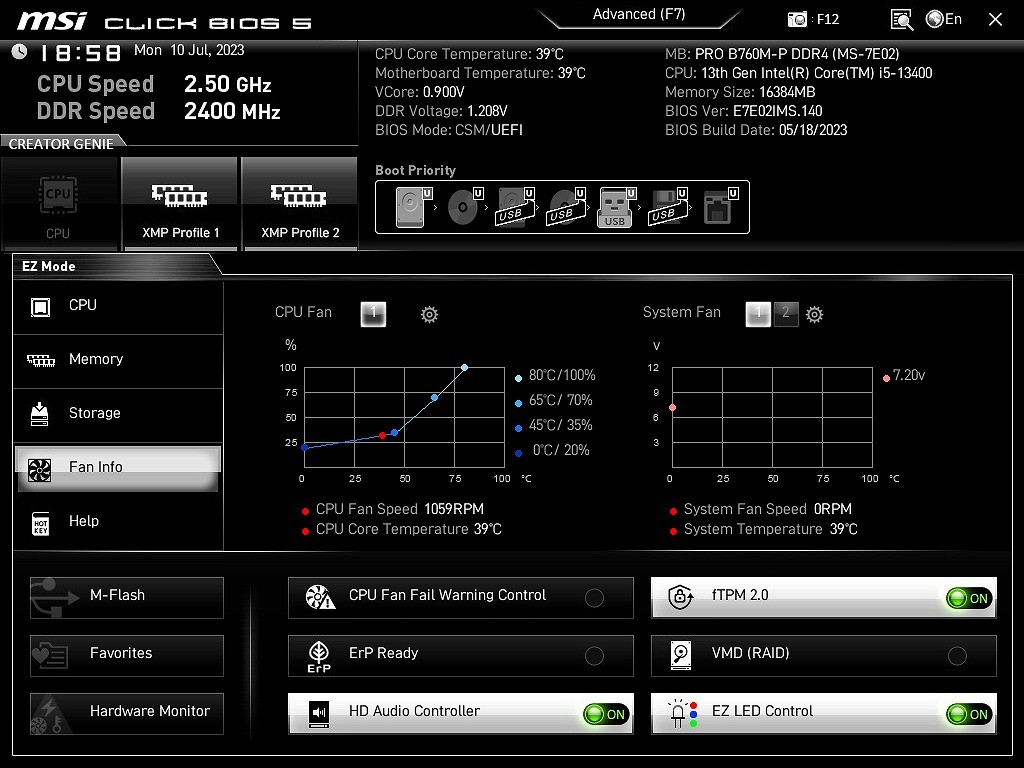Switch to Advanced (F7) mode
1024x768 pixels.
639,14
